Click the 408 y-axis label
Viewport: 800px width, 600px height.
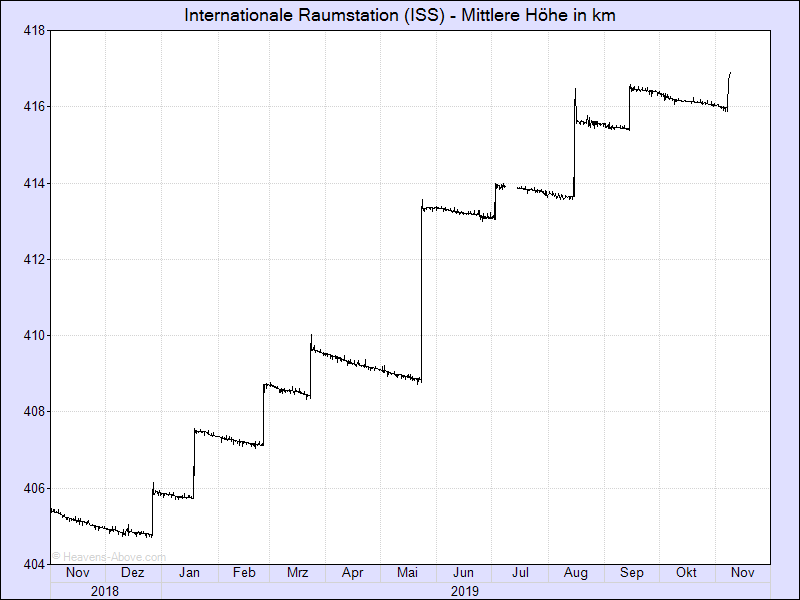(x=35, y=411)
